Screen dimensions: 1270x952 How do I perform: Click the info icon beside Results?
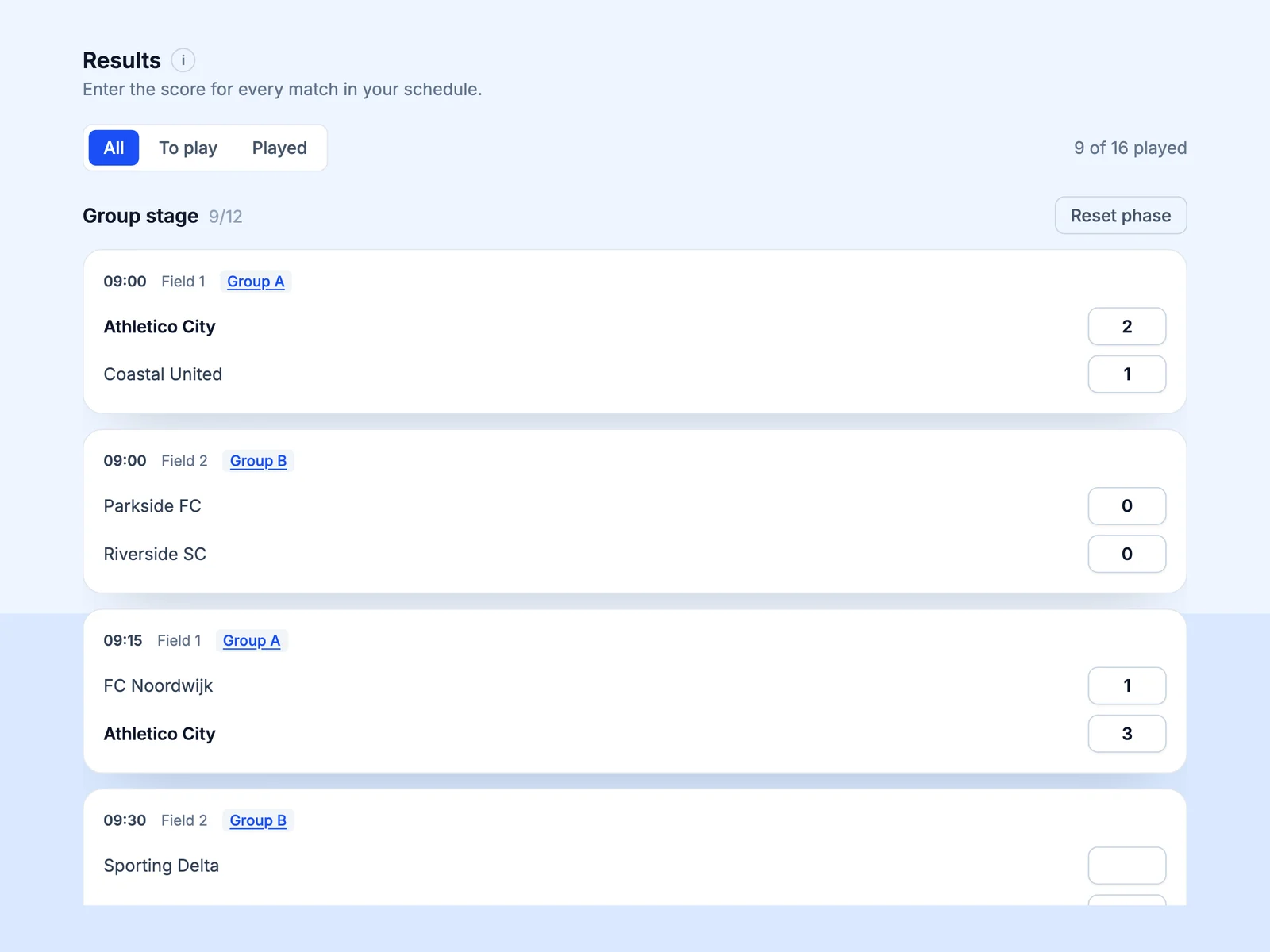click(183, 60)
